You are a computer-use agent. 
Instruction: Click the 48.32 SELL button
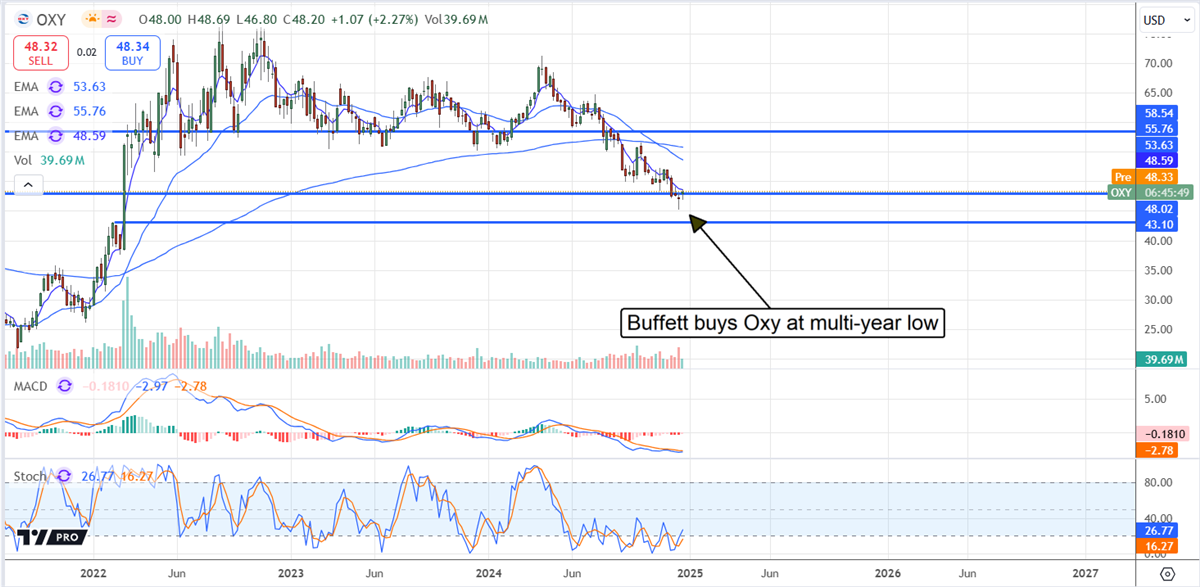tap(41, 52)
